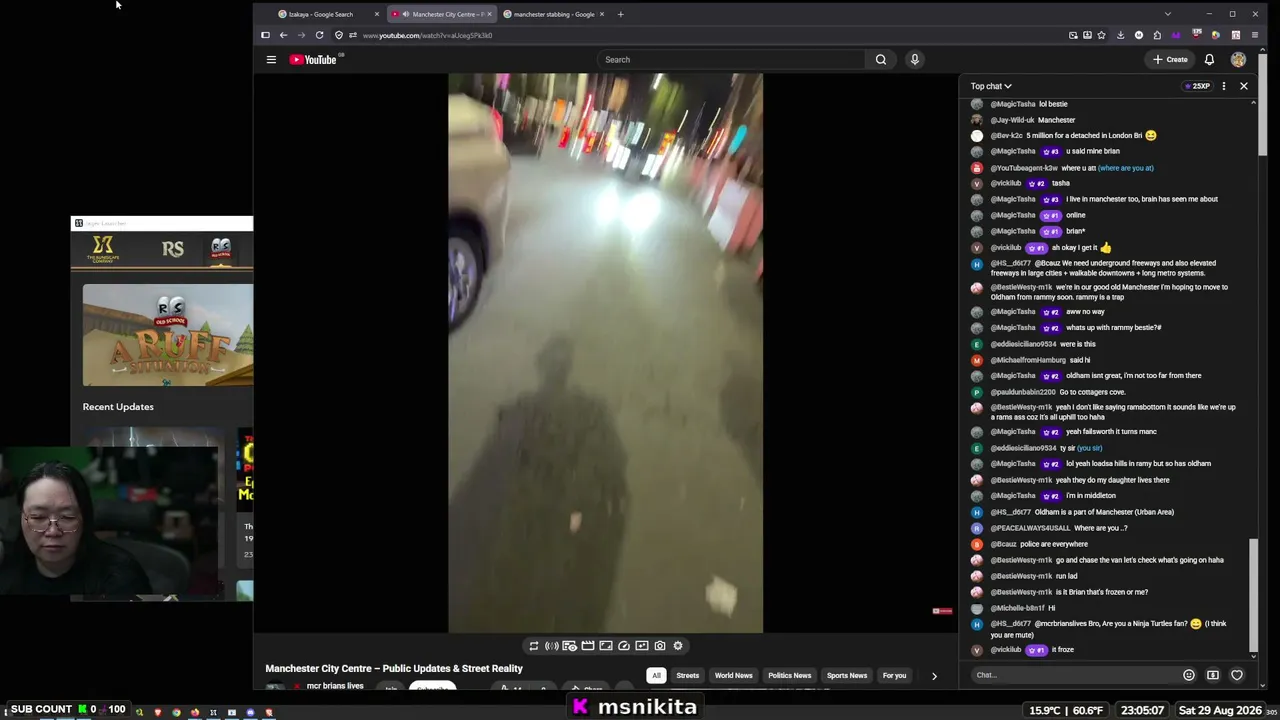Take a video screenshot with camera icon
Image resolution: width=1280 pixels, height=720 pixels.
pos(660,646)
